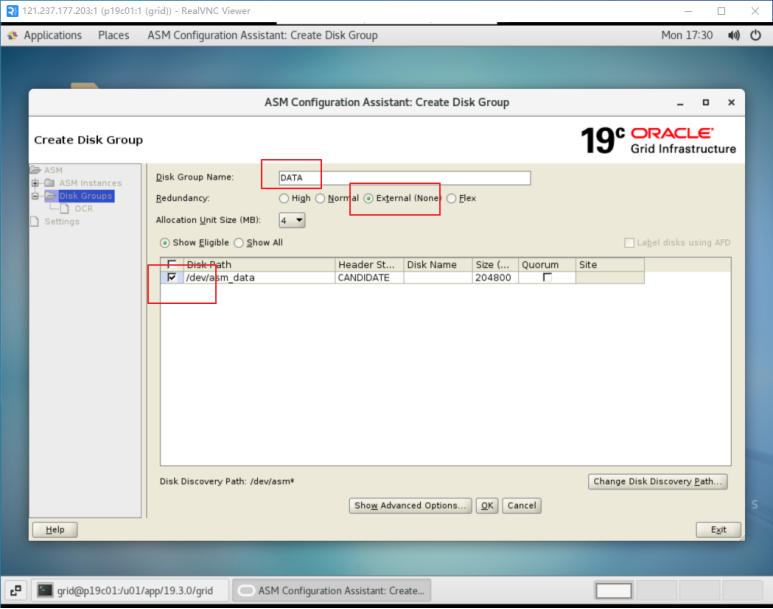Image resolution: width=773 pixels, height=609 pixels.
Task: Collapse the Disk Groups tree node
Action: (x=35, y=196)
